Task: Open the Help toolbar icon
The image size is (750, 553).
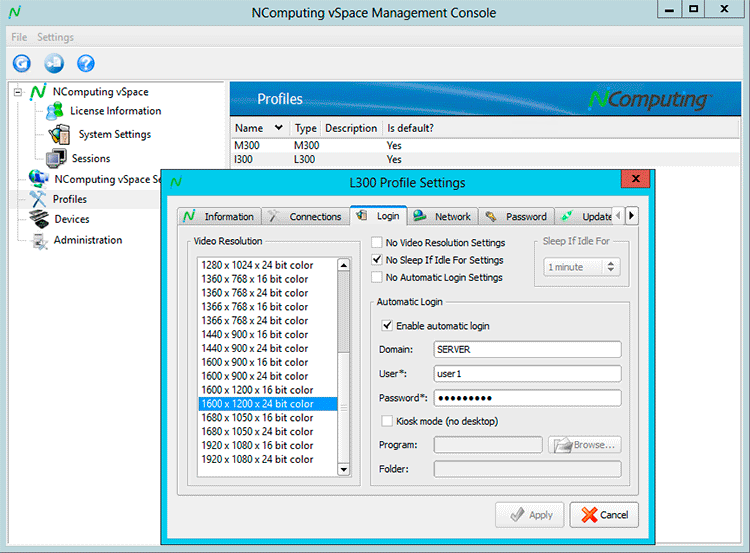Action: (x=86, y=63)
